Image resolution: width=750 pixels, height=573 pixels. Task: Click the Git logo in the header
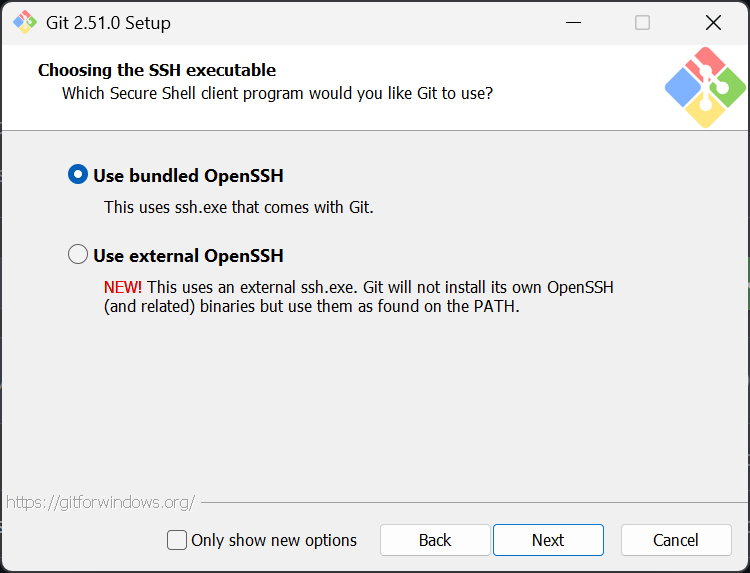(705, 87)
